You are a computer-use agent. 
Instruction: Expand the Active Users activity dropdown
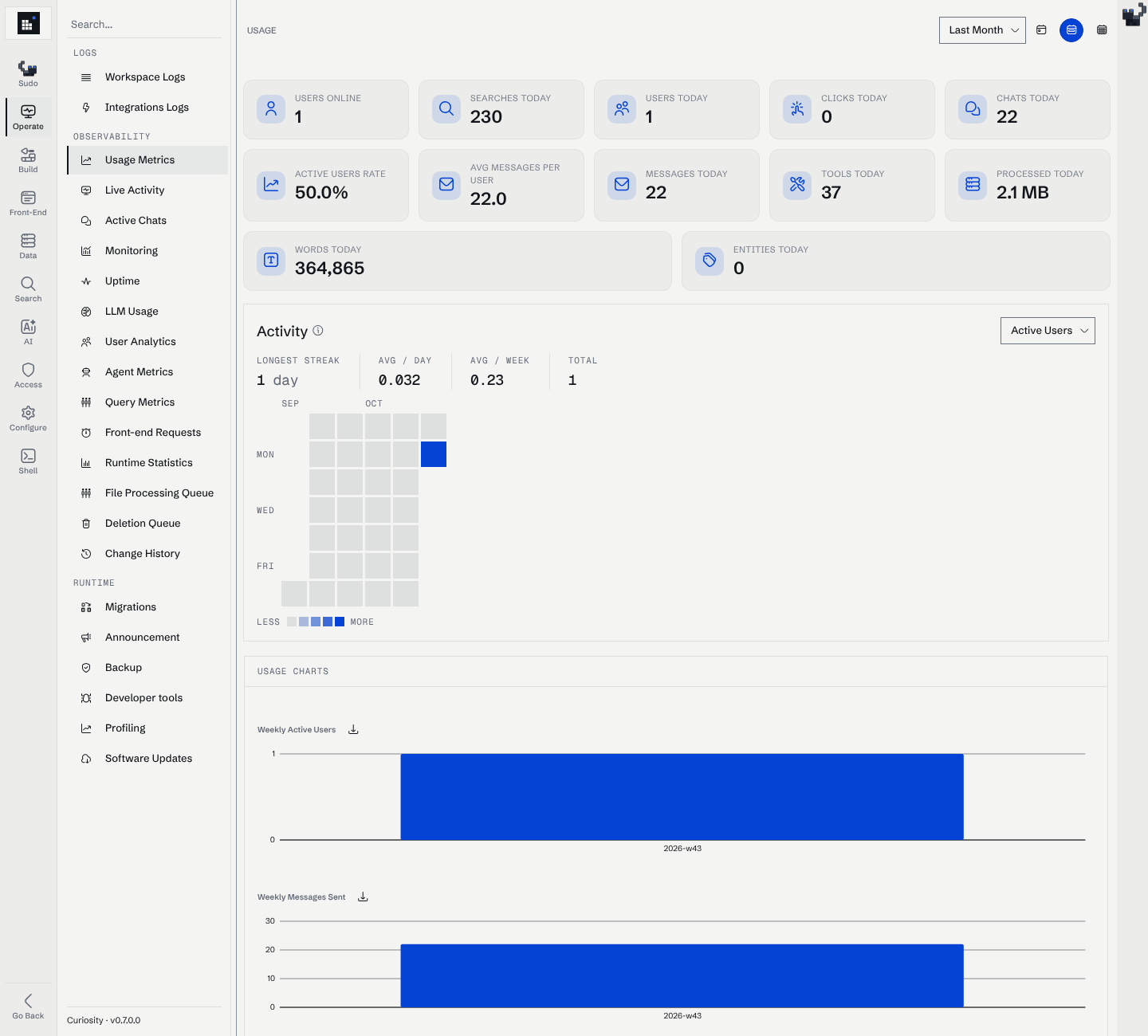point(1048,331)
